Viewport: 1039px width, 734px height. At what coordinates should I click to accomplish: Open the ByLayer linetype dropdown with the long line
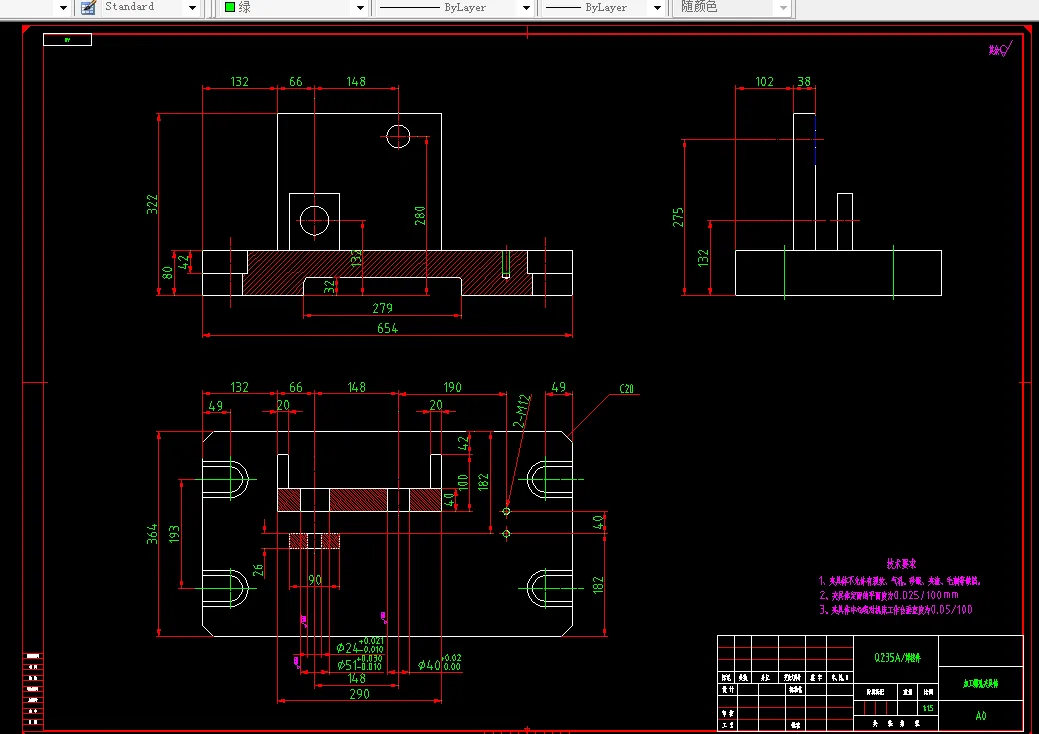click(x=526, y=7)
